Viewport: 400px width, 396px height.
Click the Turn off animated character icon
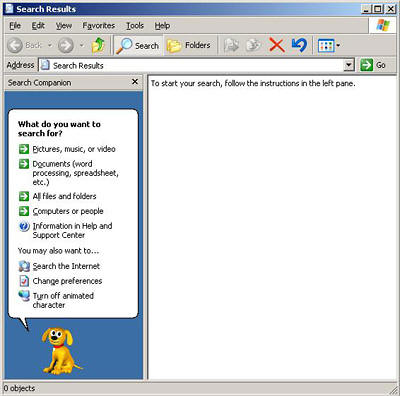(24, 296)
